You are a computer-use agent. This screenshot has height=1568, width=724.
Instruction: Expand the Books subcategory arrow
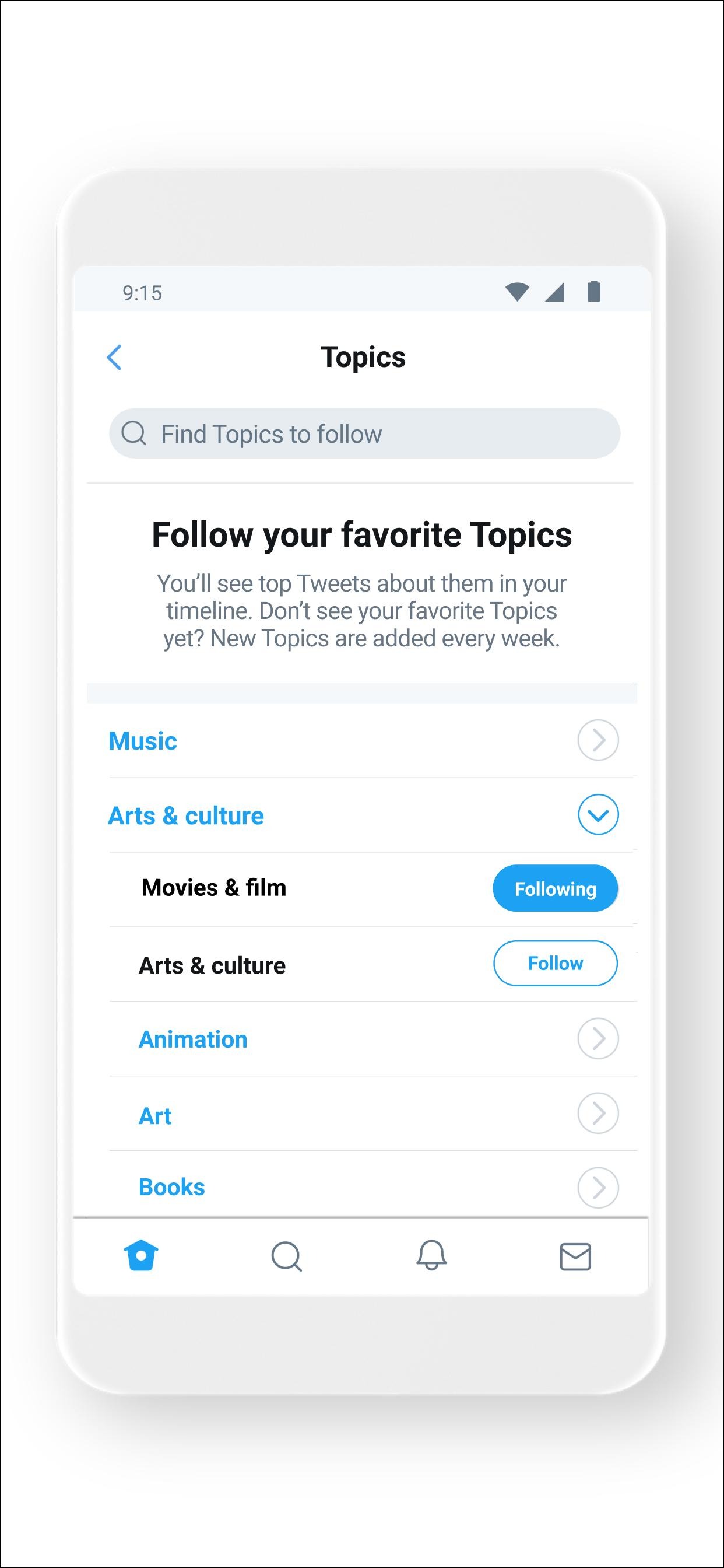pyautogui.click(x=598, y=1187)
